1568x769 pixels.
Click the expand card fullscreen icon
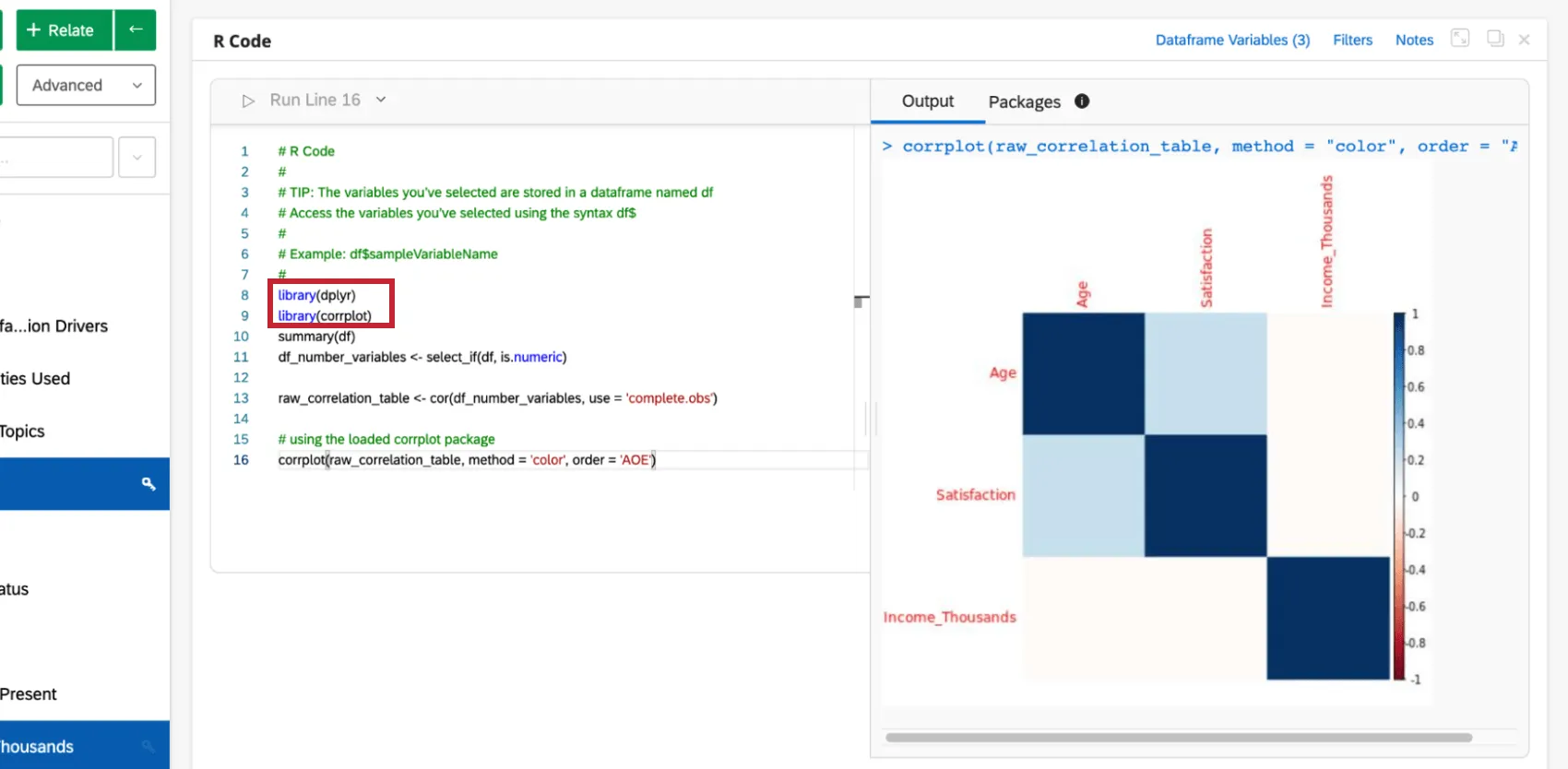tap(1460, 39)
